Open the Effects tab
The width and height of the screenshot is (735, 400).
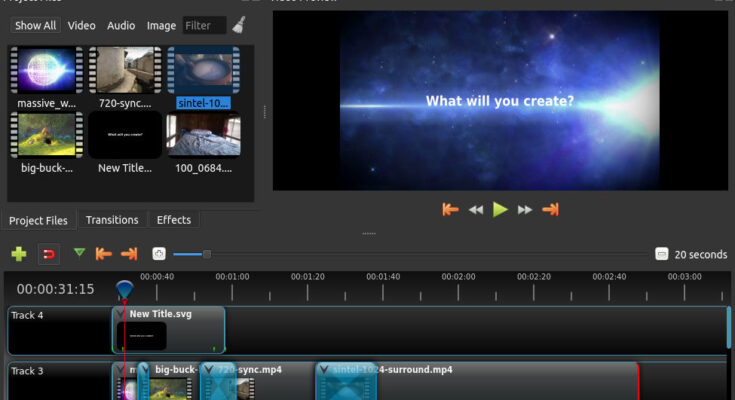[174, 220]
